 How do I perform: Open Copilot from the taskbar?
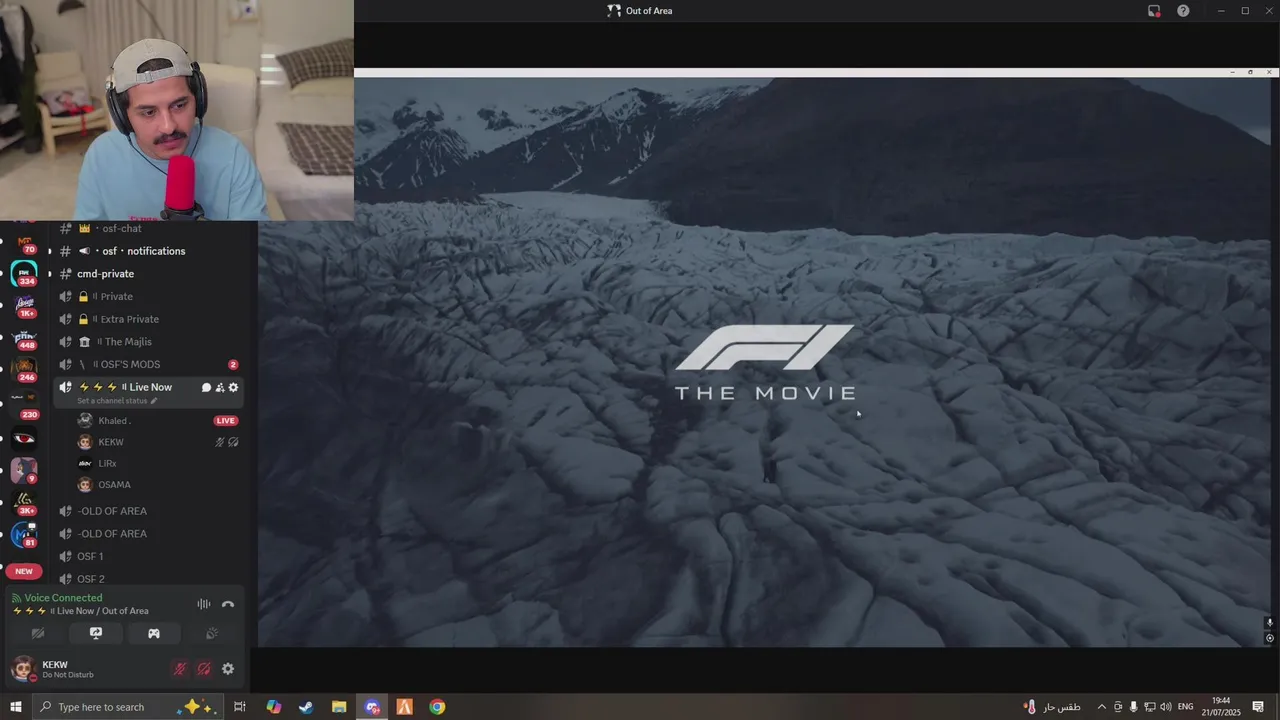[x=273, y=707]
